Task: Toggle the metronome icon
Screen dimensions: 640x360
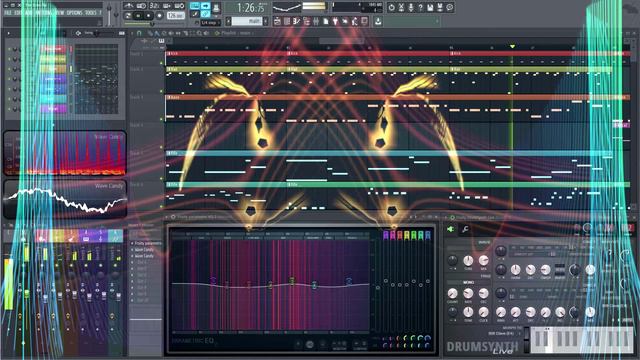Action: [129, 6]
